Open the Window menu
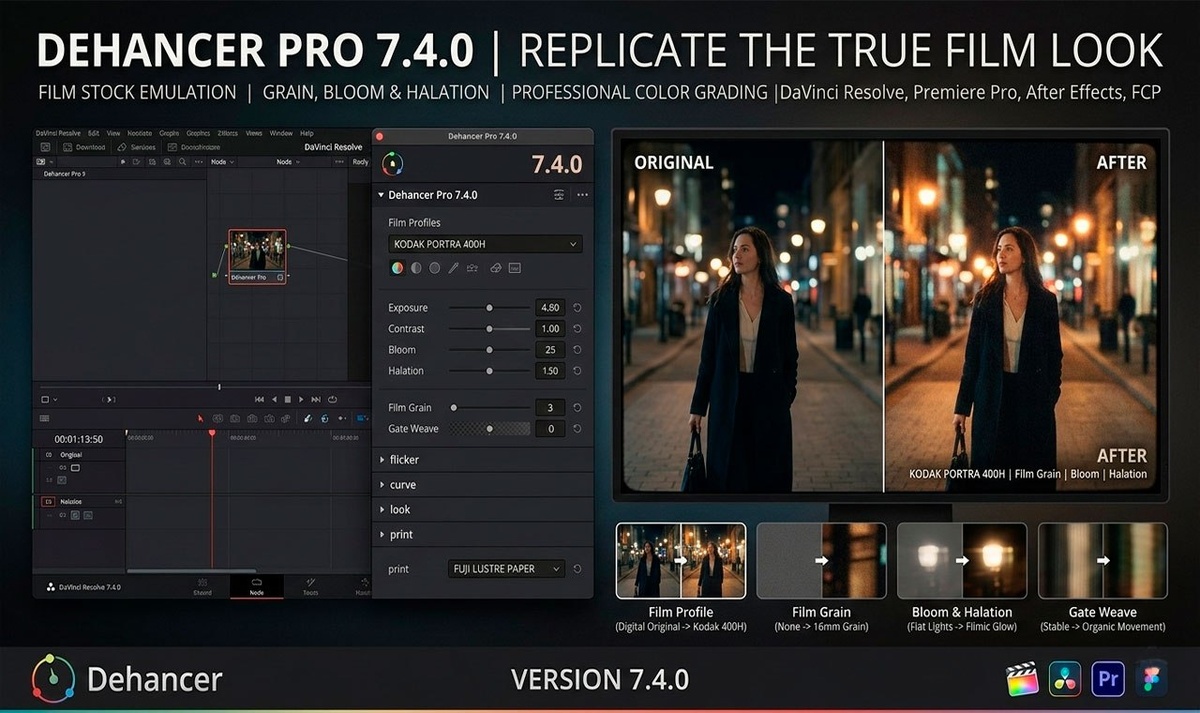Viewport: 1200px width, 713px height. click(281, 133)
